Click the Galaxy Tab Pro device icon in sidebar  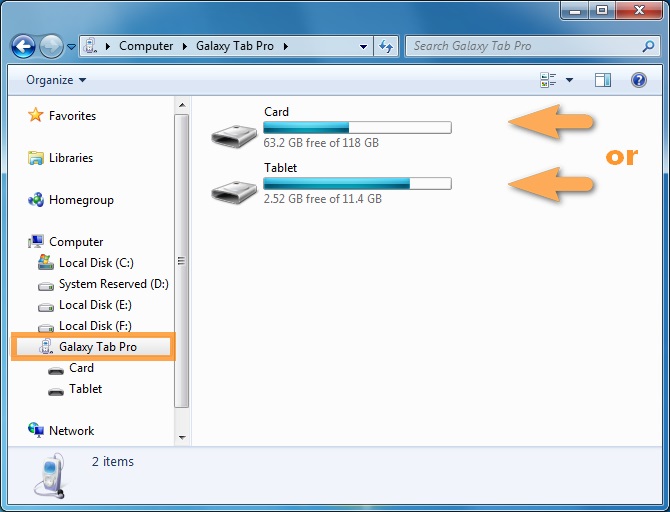[46, 346]
